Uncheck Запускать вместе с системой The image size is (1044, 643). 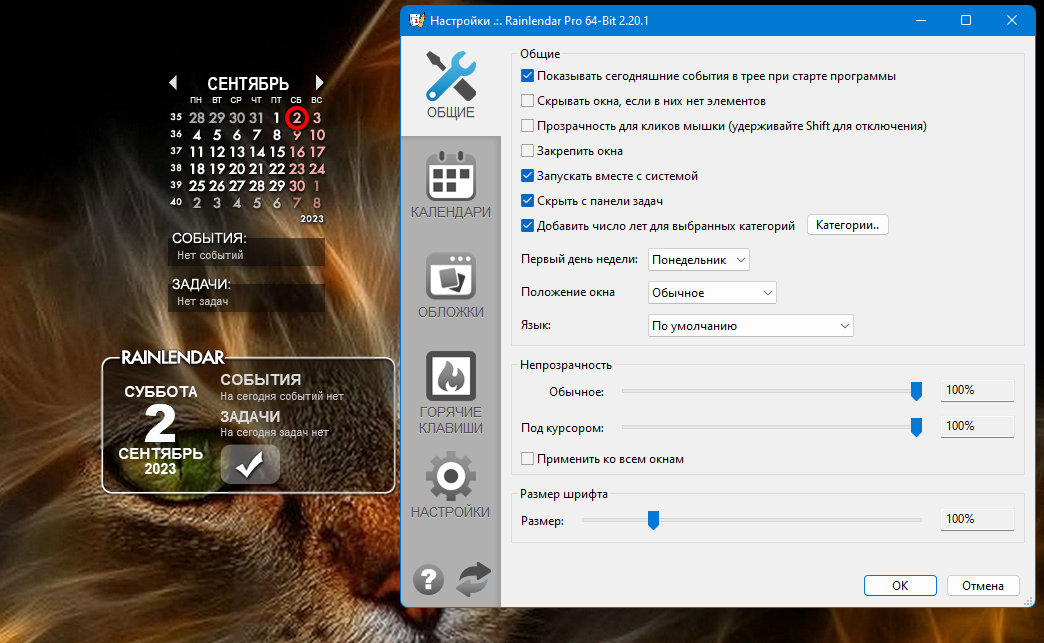pyautogui.click(x=527, y=176)
